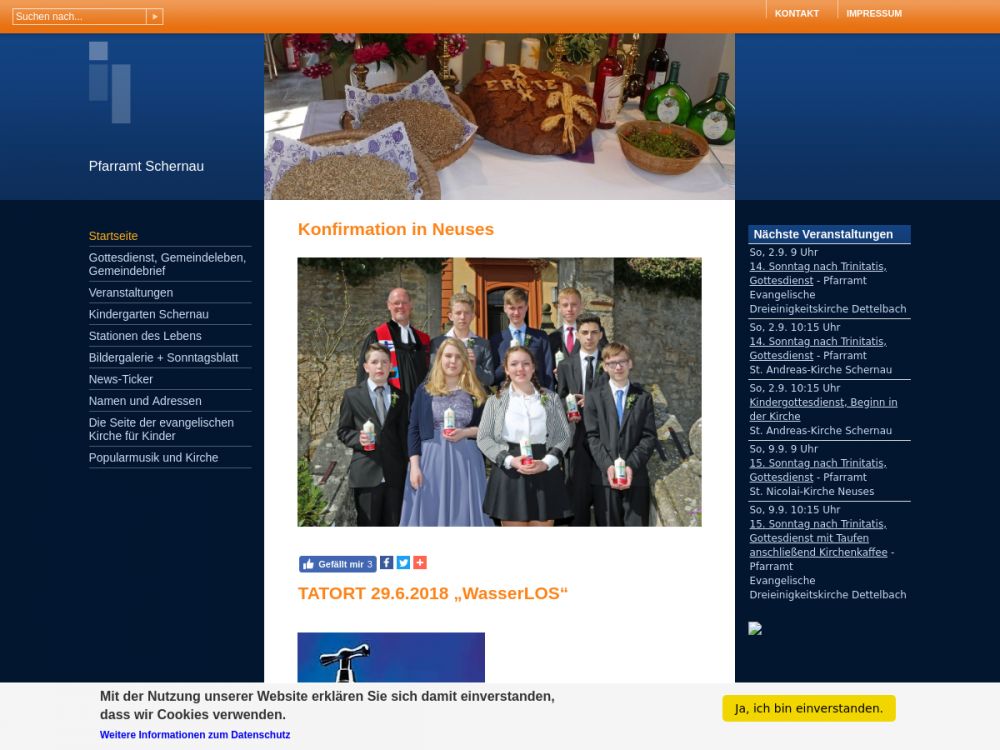The image size is (1000, 750).
Task: Click the broken image icon below events
Action: [755, 629]
